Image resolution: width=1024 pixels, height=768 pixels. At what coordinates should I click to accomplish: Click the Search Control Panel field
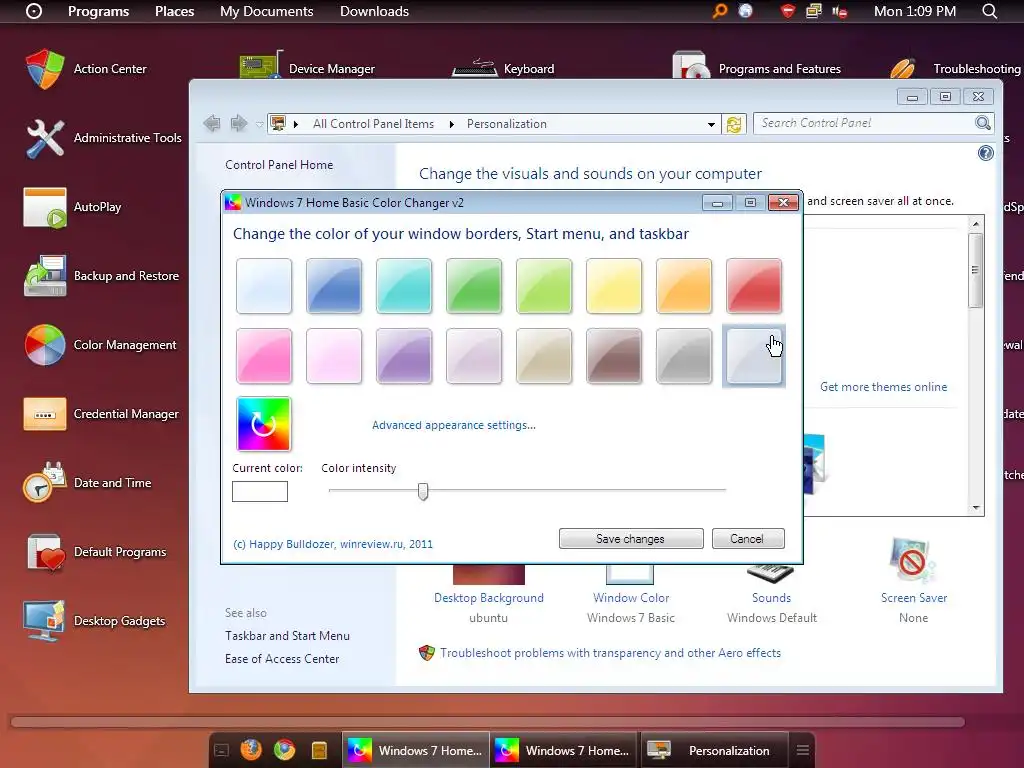[864, 123]
